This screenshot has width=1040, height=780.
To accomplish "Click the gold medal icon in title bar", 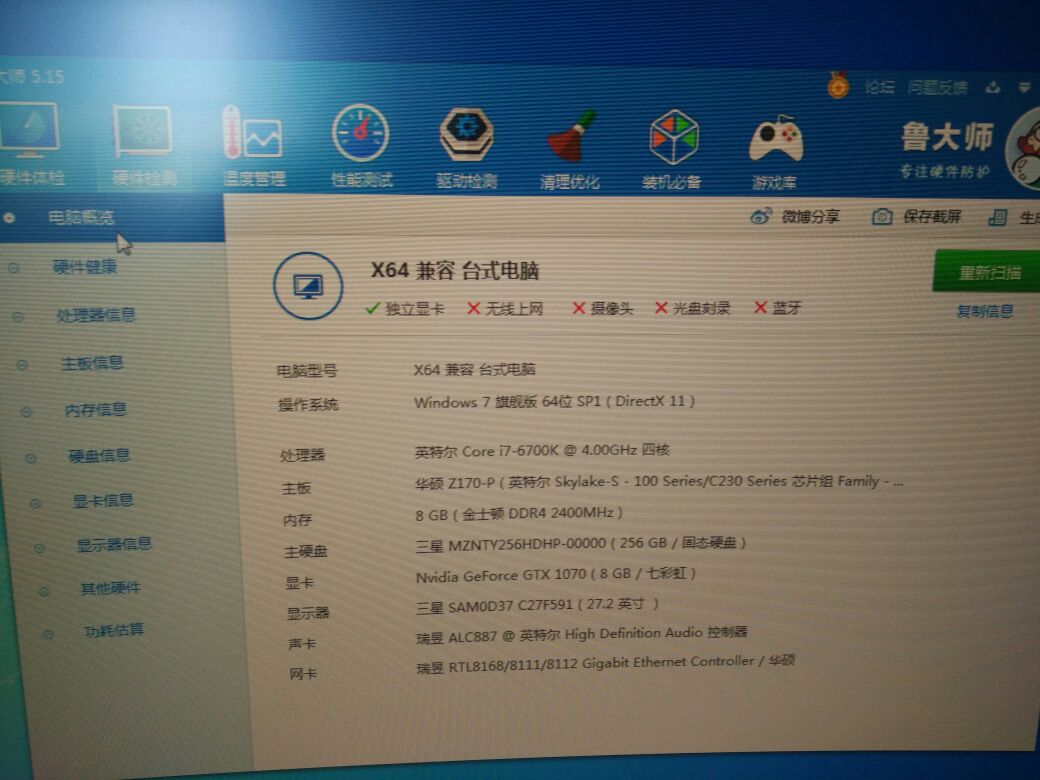I will coord(838,86).
